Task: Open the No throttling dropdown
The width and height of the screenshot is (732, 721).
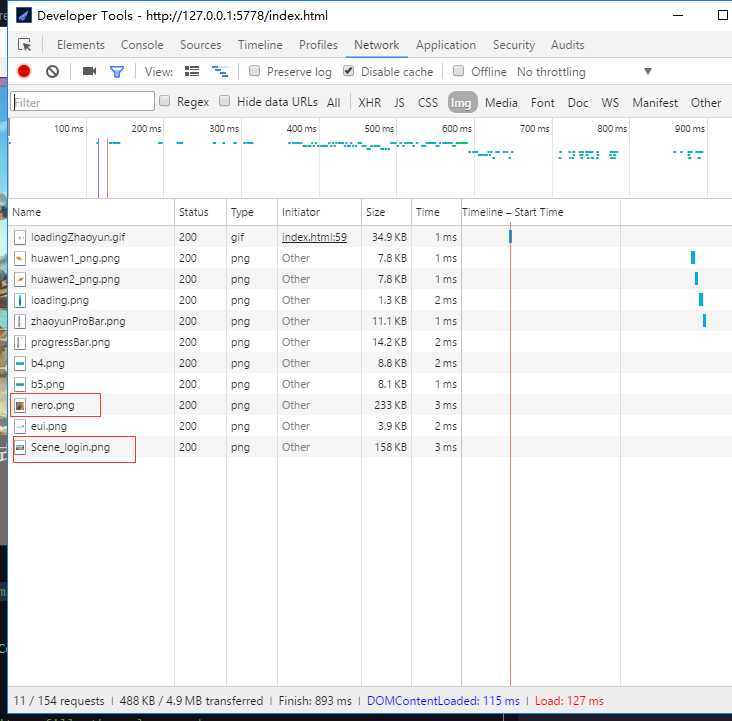Action: (x=584, y=72)
